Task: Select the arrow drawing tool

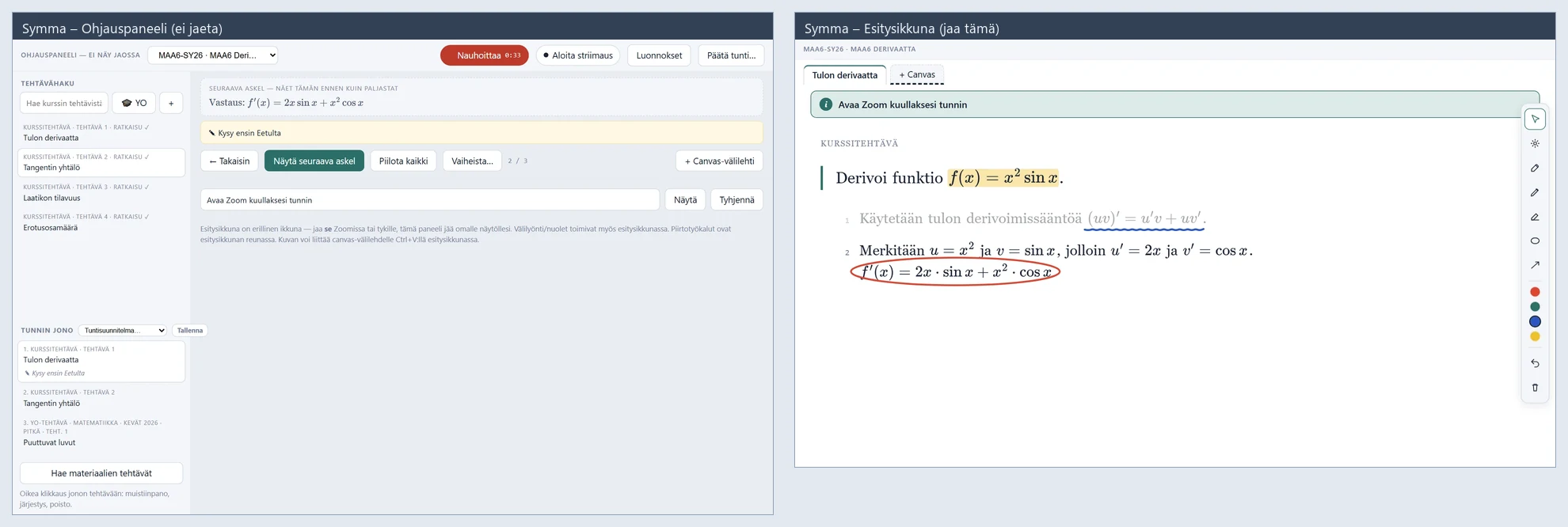Action: pyautogui.click(x=1535, y=265)
